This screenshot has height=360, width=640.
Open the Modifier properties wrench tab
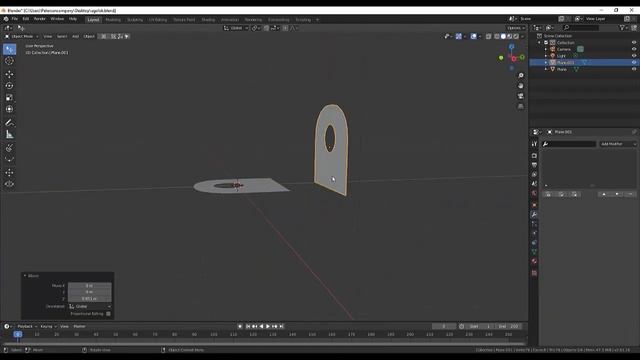[x=534, y=214]
